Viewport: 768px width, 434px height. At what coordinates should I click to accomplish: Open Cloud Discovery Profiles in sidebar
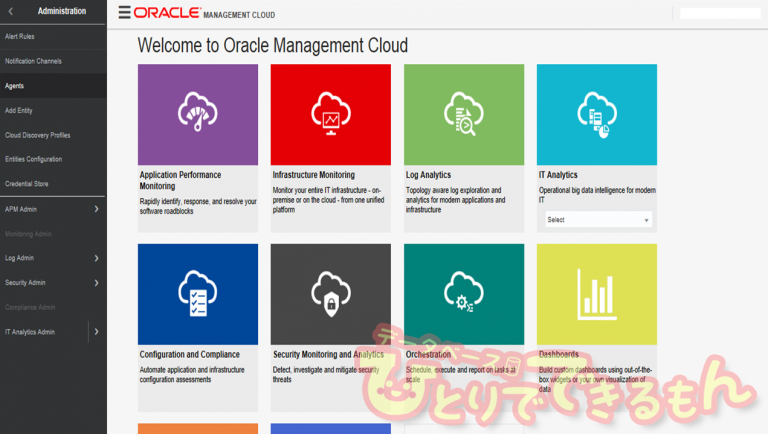pos(38,135)
